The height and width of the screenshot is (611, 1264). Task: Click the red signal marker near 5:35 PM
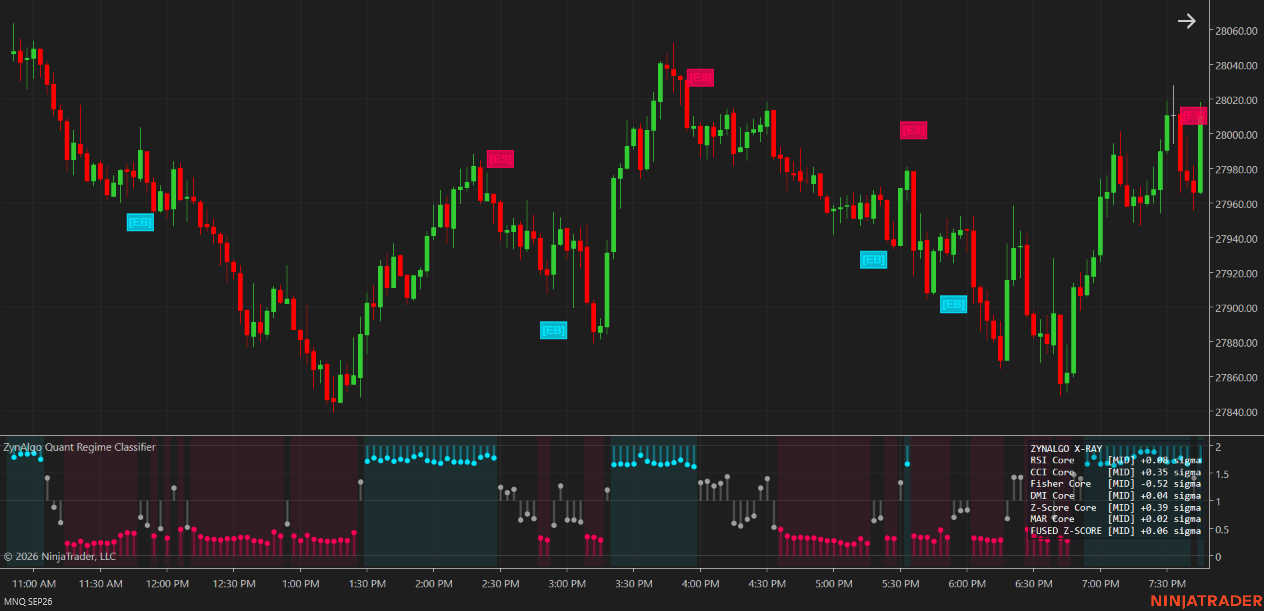(x=913, y=130)
